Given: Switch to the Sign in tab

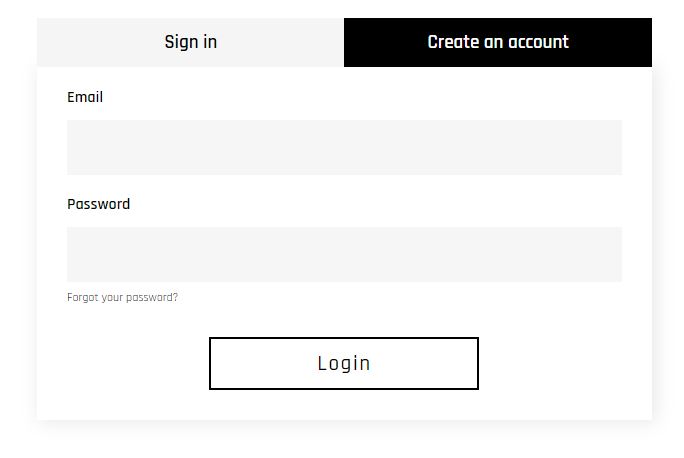Looking at the screenshot, I should tap(190, 42).
